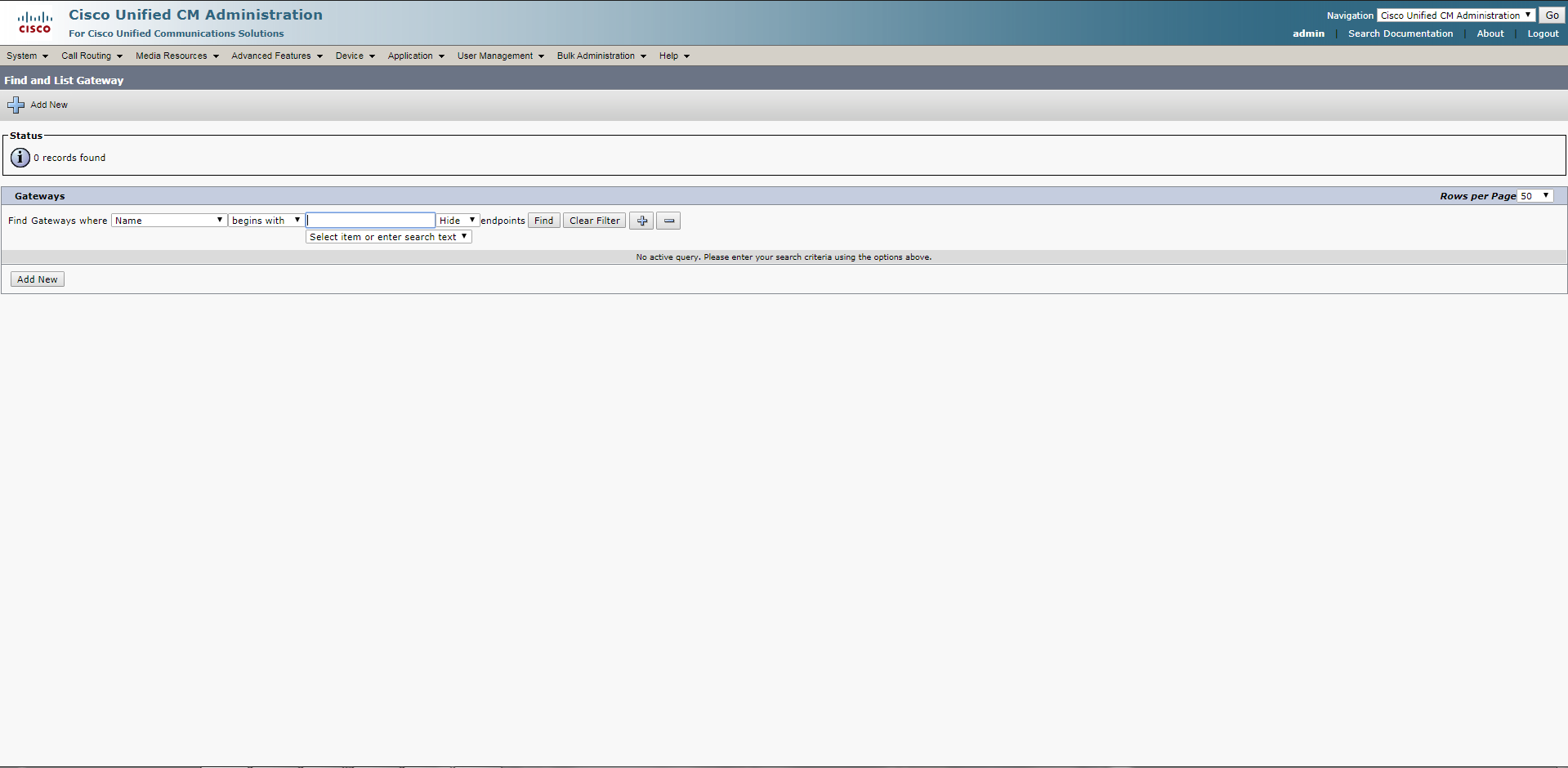Click the Add New button below results
1568x768 pixels.
click(x=38, y=279)
